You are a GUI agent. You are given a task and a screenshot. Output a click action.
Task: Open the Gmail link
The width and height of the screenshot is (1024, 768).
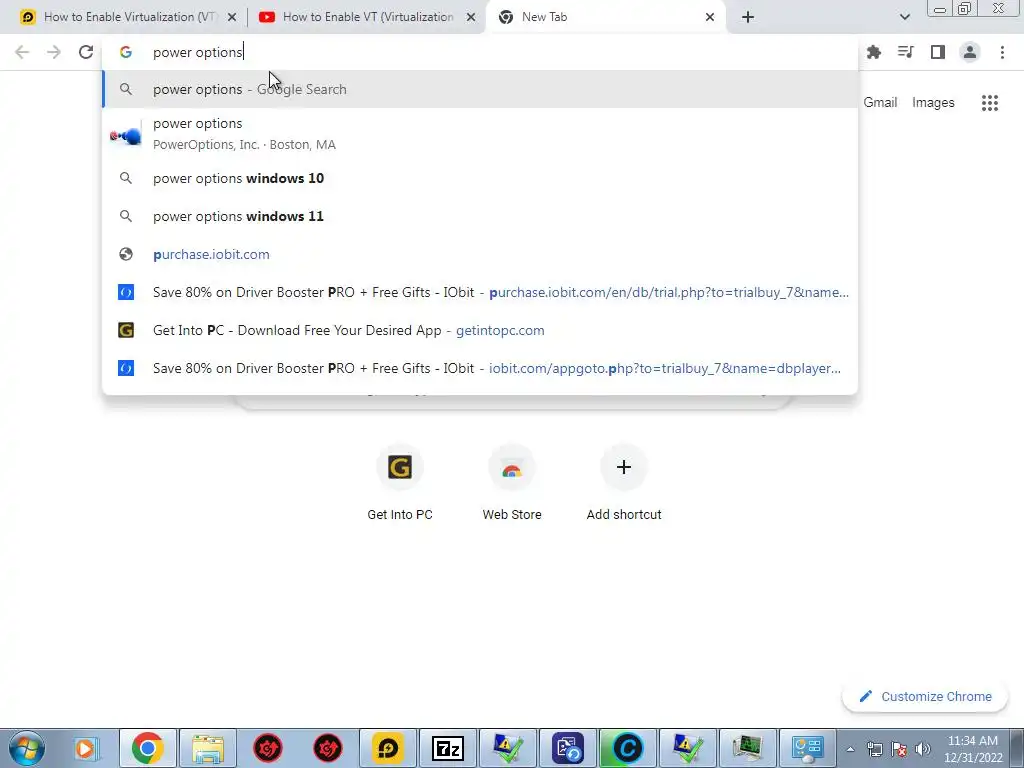point(880,103)
